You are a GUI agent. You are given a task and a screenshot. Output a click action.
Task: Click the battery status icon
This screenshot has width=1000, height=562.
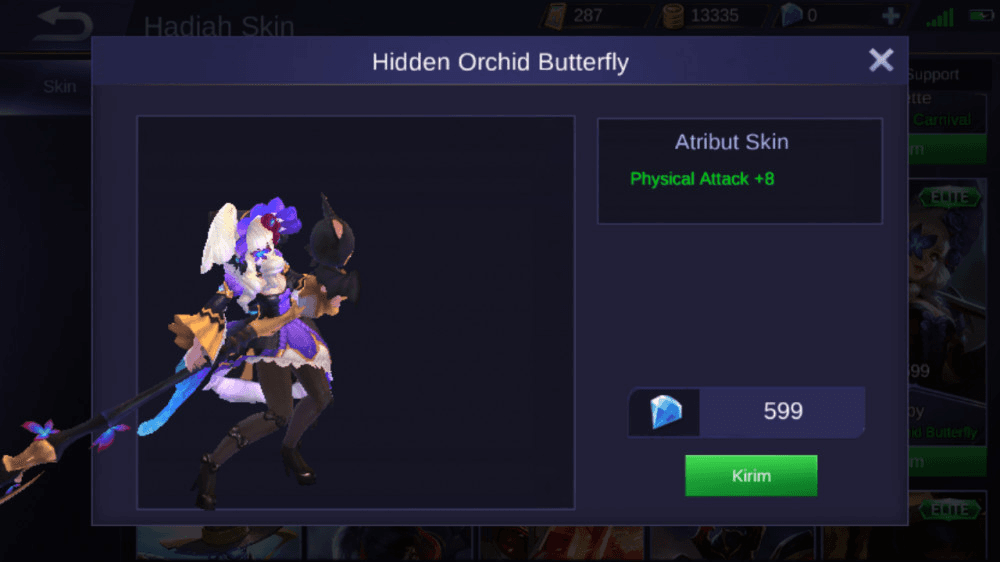coord(981,15)
